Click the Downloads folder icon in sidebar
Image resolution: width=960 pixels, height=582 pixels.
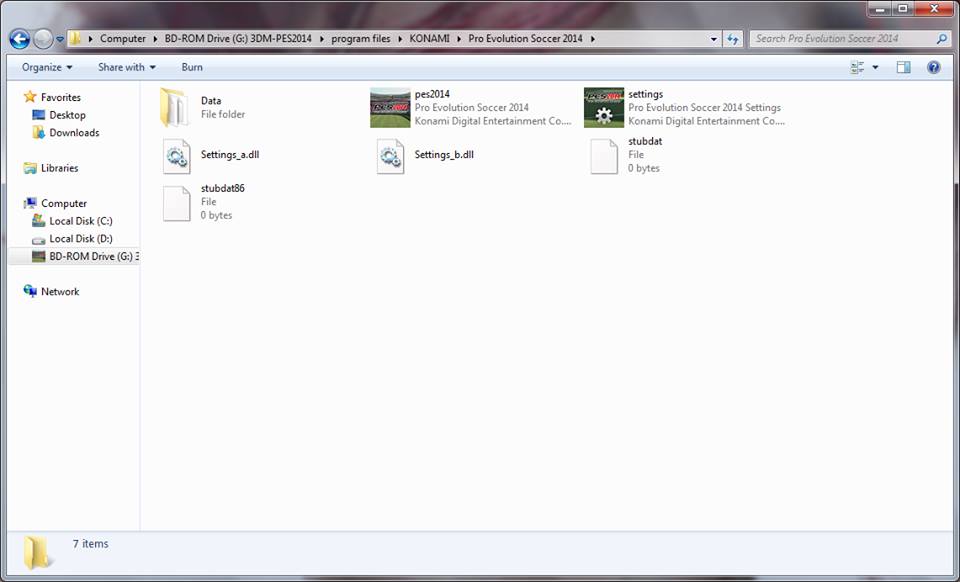[39, 132]
